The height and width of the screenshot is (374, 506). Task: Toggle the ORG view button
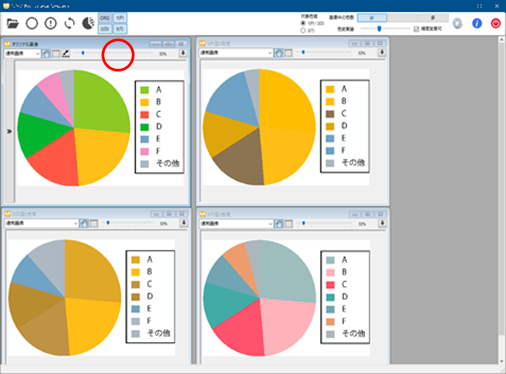tap(105, 18)
